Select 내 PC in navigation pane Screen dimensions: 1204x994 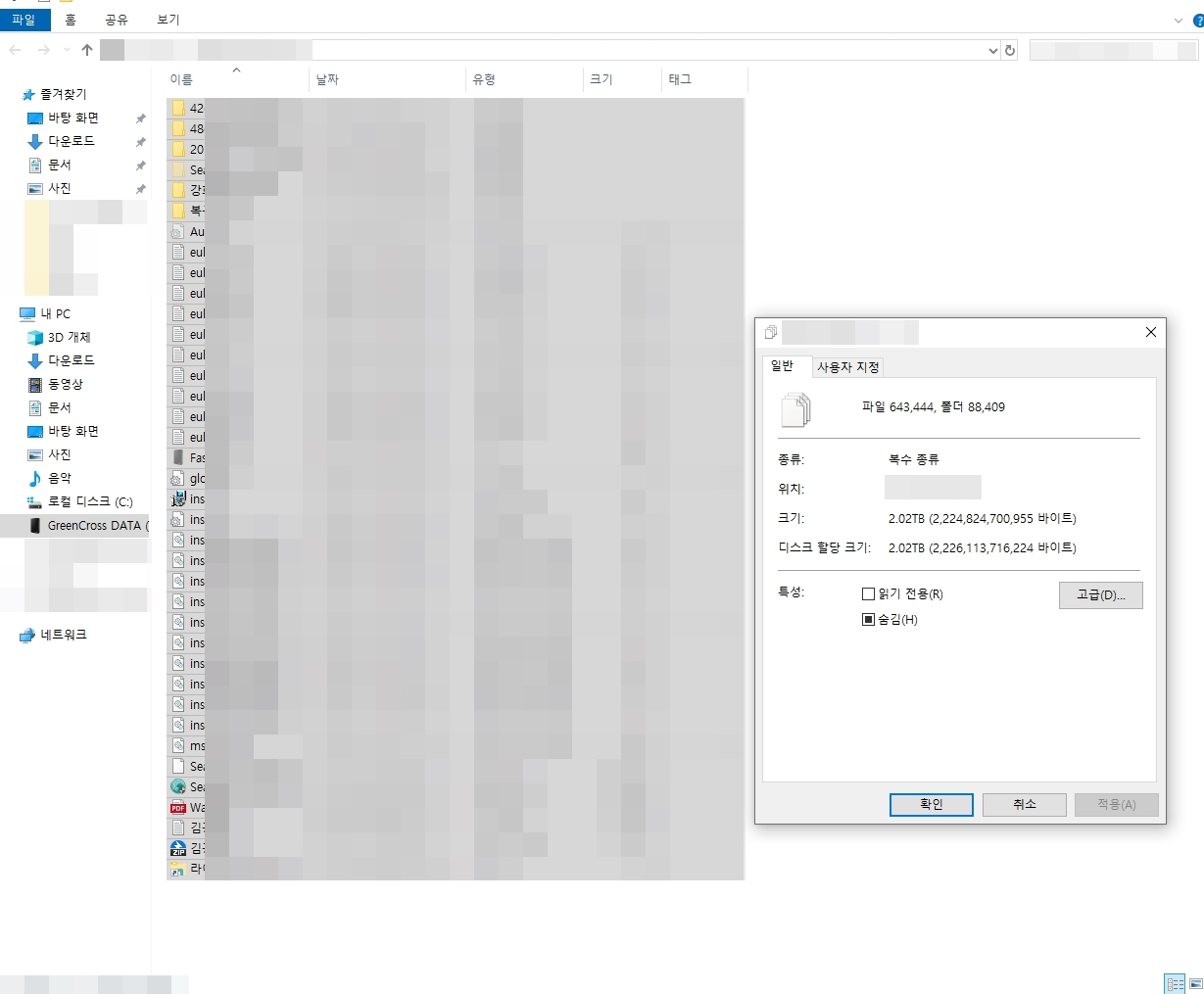tap(45, 314)
